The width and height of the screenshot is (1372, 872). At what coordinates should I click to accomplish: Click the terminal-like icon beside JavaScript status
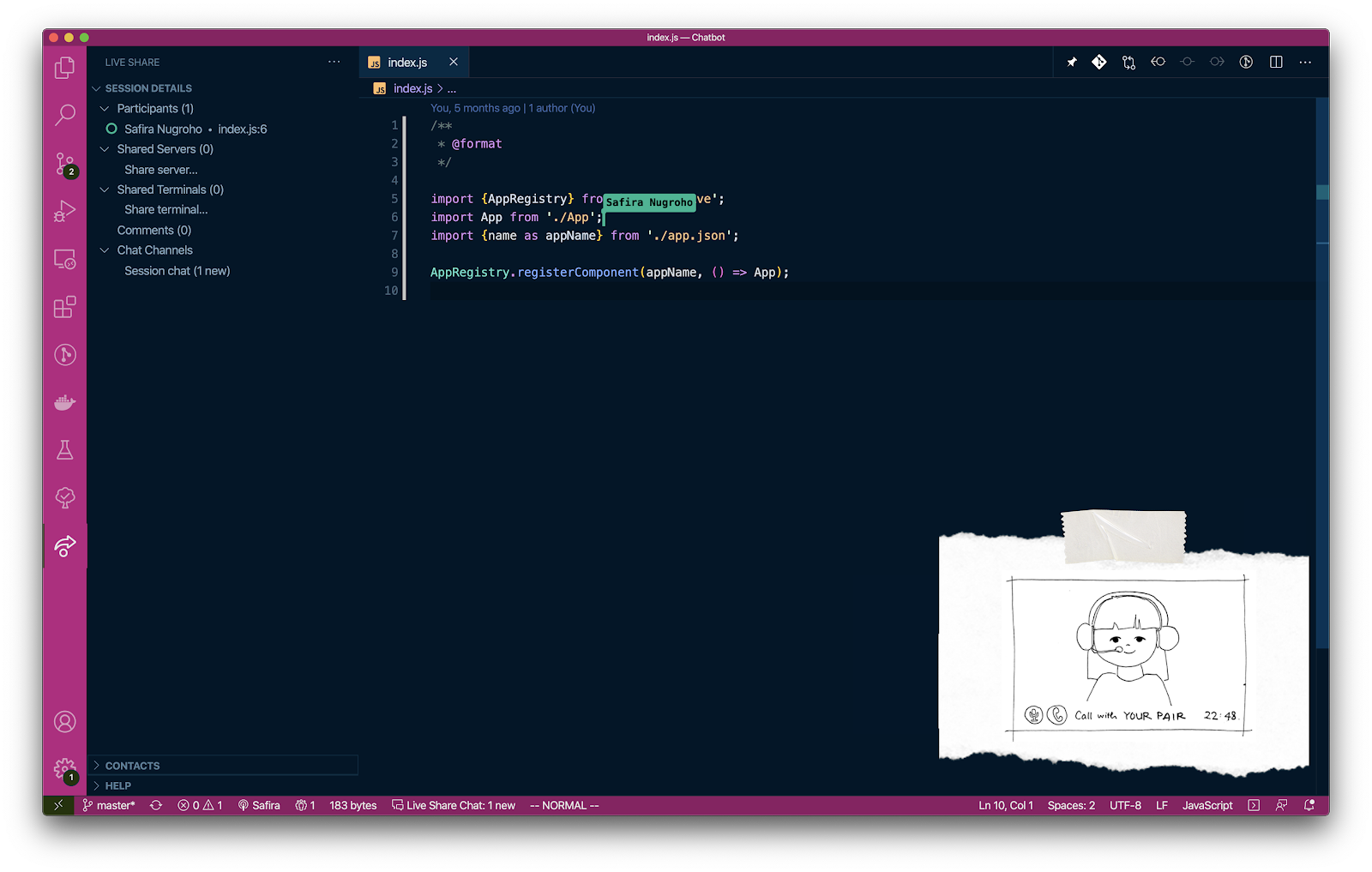(1254, 805)
